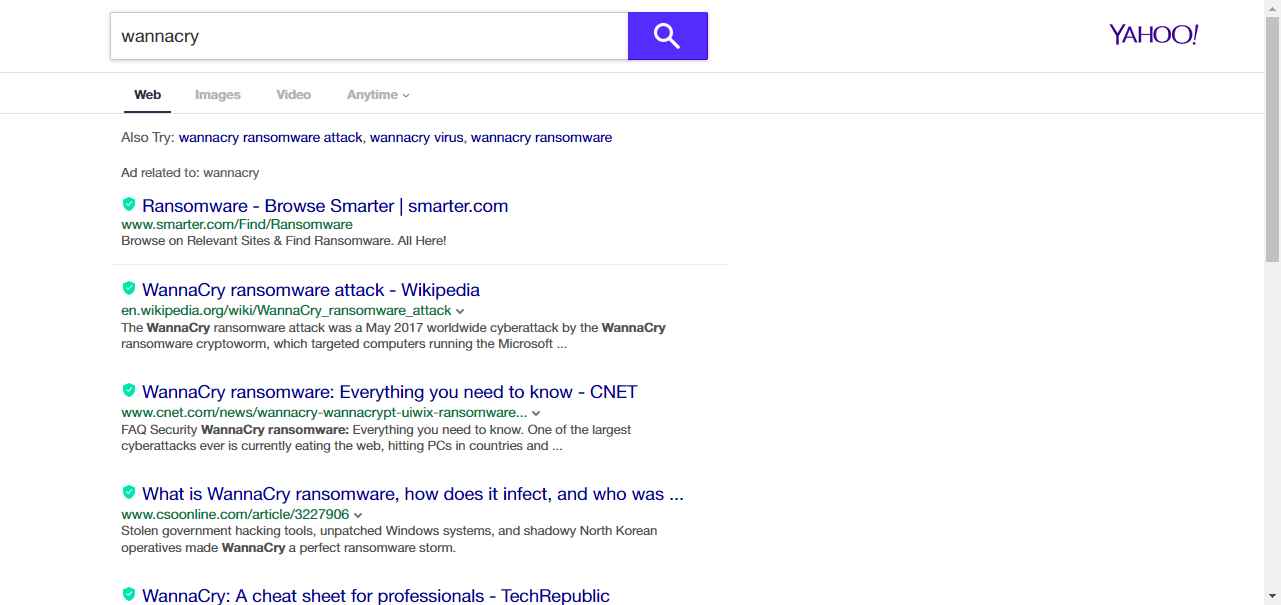Click the magnifying glass search button
This screenshot has height=605, width=1281.
point(667,36)
